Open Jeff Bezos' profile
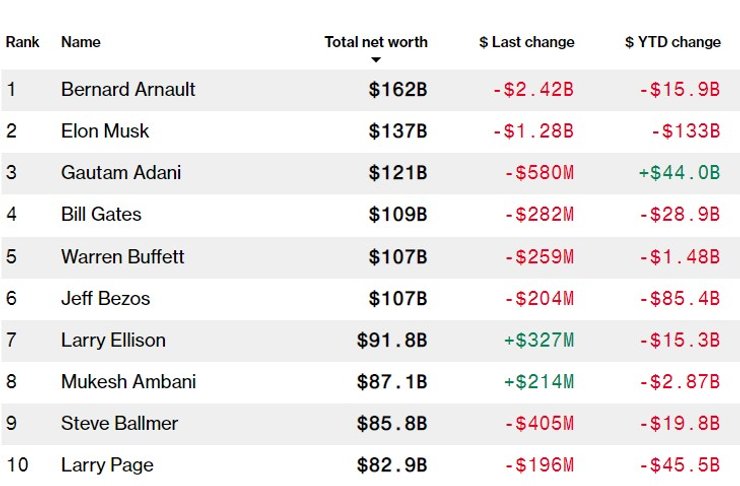This screenshot has height=486, width=740. coord(104,298)
